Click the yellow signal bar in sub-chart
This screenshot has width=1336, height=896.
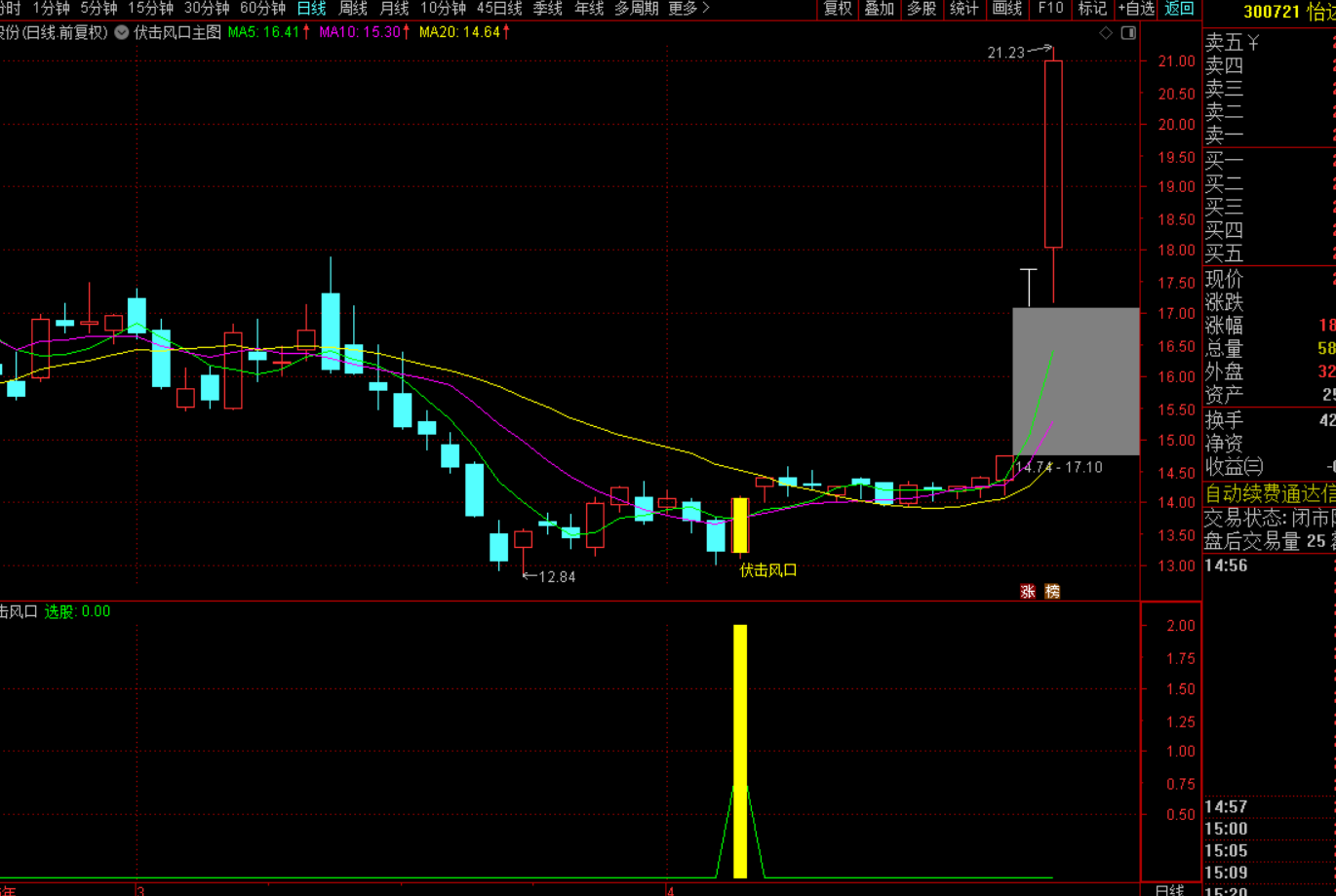click(740, 751)
